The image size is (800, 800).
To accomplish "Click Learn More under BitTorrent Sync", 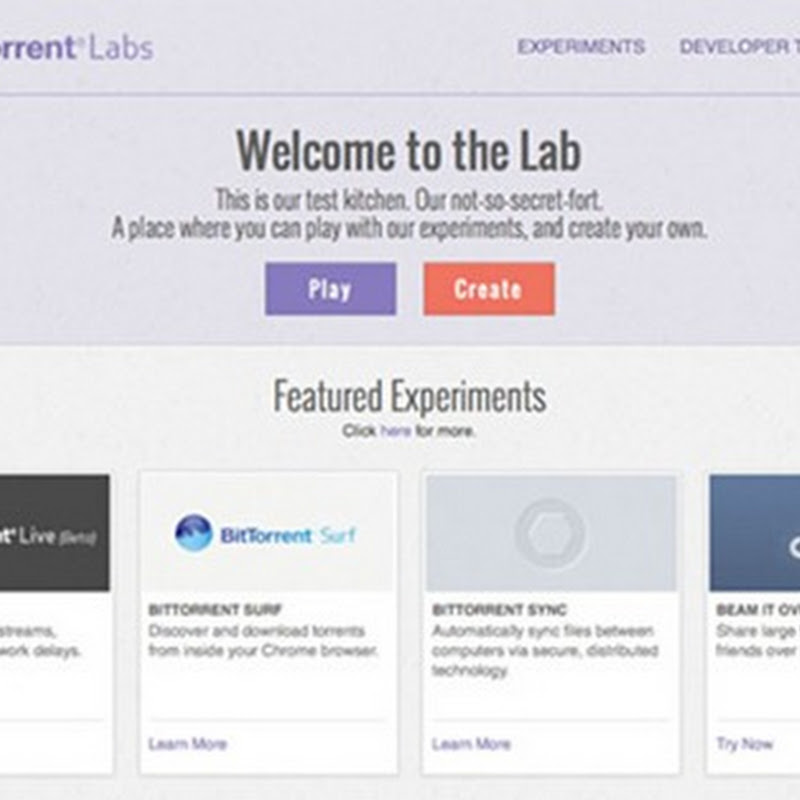I will (x=471, y=744).
